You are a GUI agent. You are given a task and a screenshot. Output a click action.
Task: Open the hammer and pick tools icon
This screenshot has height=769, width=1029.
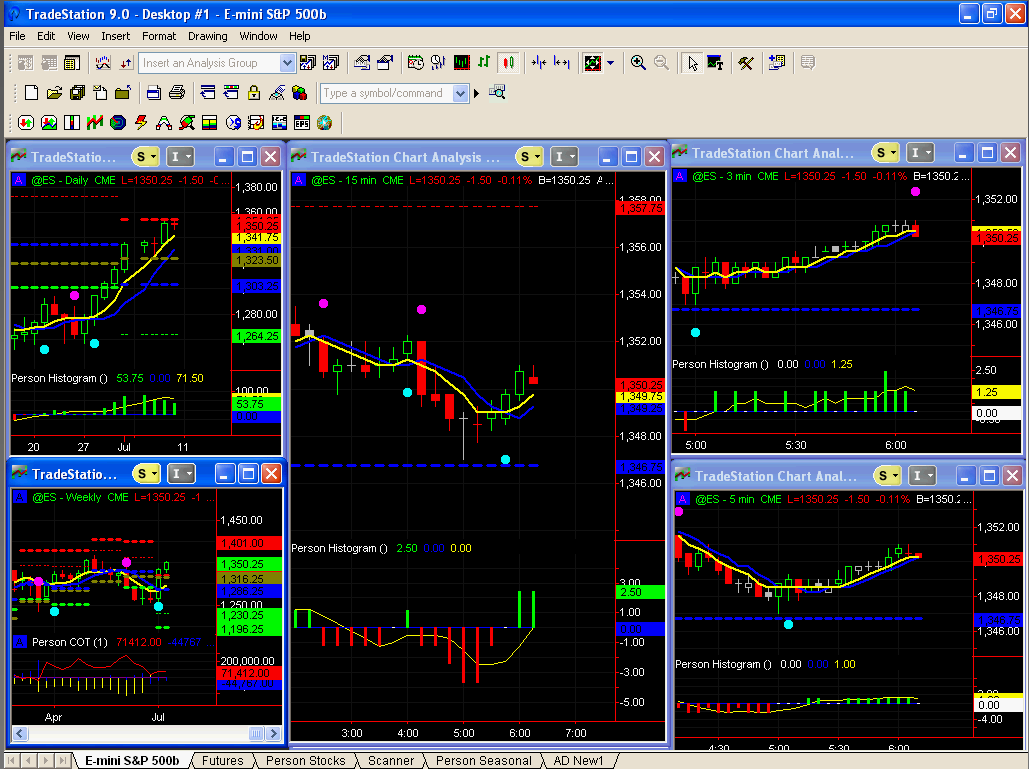point(746,63)
